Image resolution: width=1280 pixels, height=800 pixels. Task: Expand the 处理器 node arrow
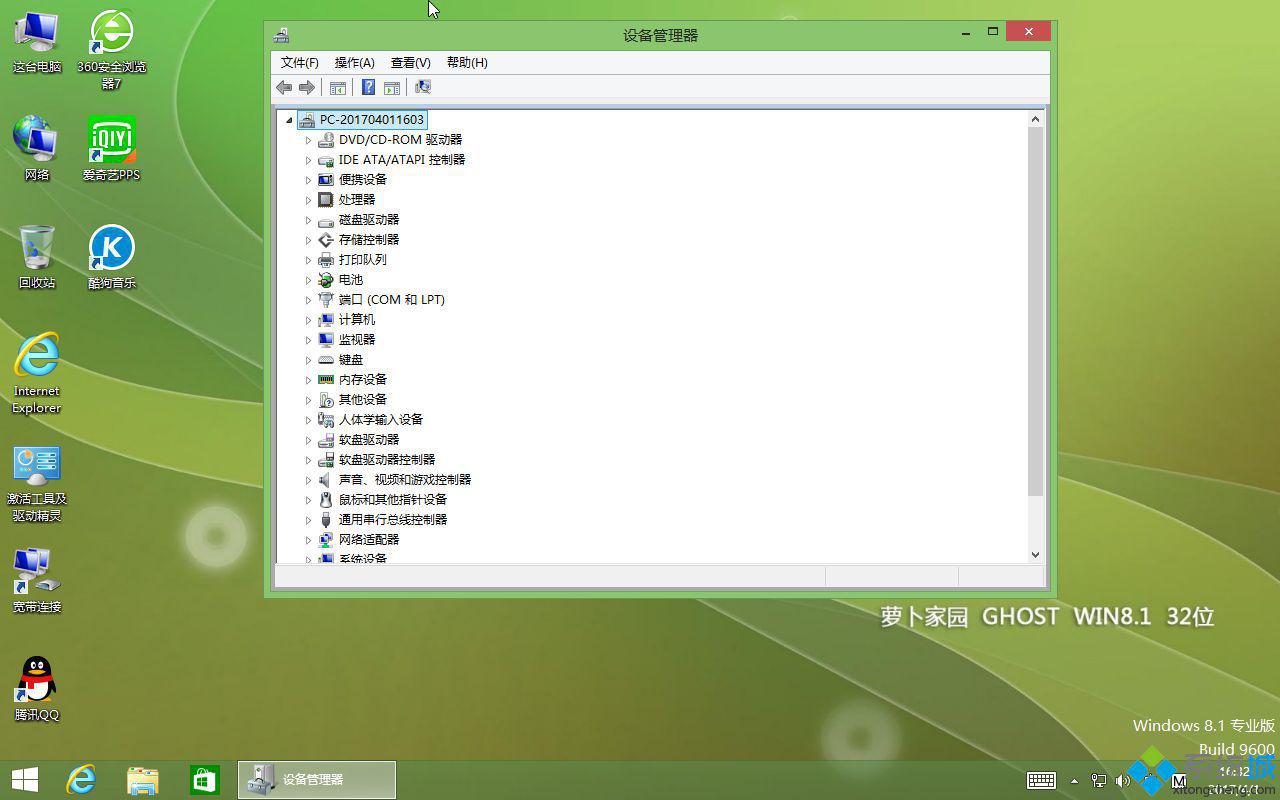[x=308, y=200]
